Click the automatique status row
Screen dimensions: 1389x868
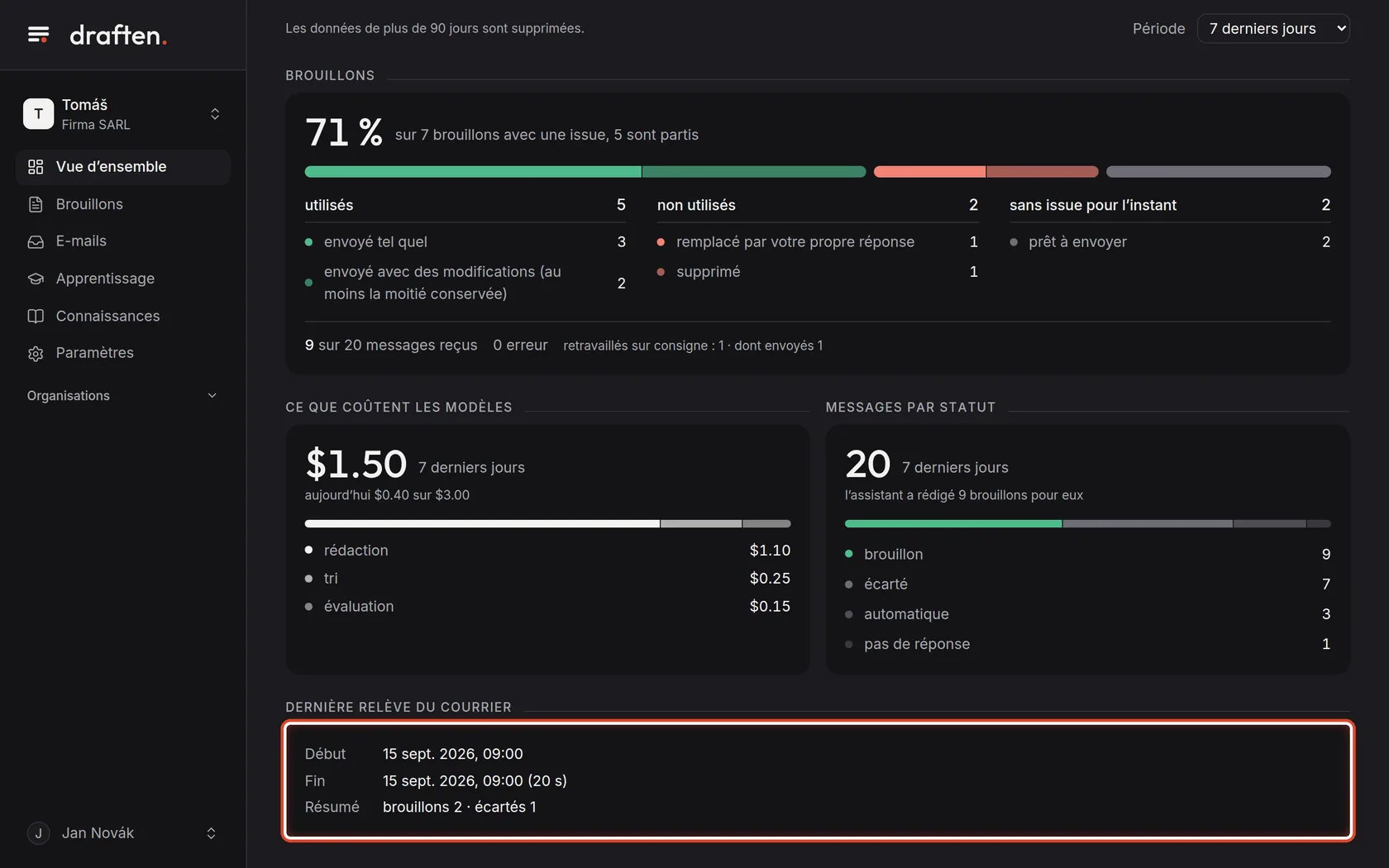pyautogui.click(x=1088, y=614)
